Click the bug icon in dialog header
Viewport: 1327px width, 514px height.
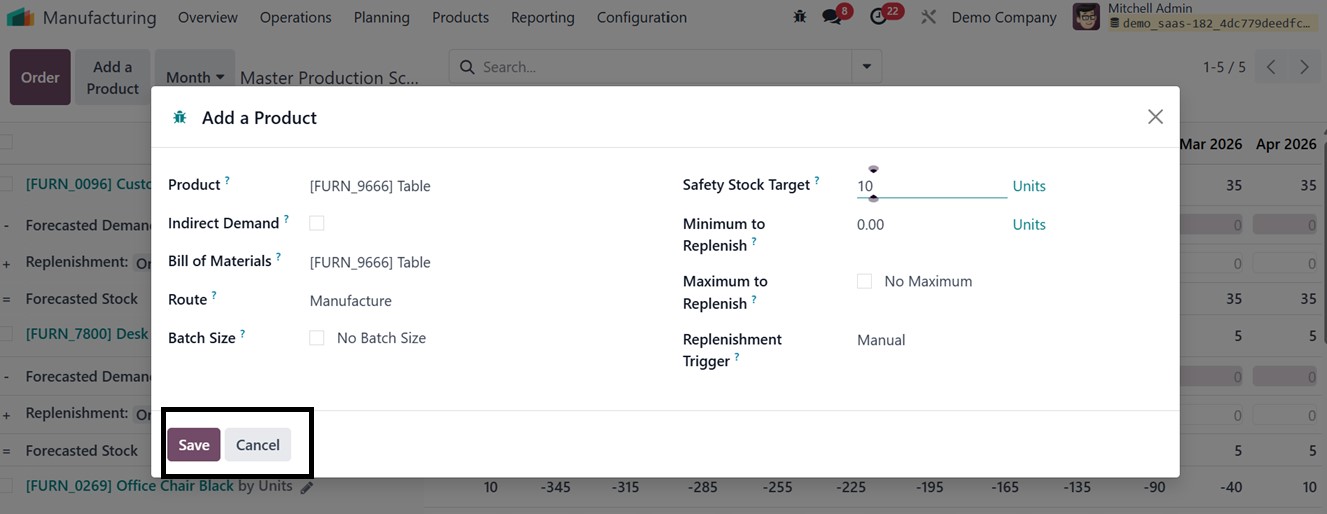pyautogui.click(x=180, y=118)
